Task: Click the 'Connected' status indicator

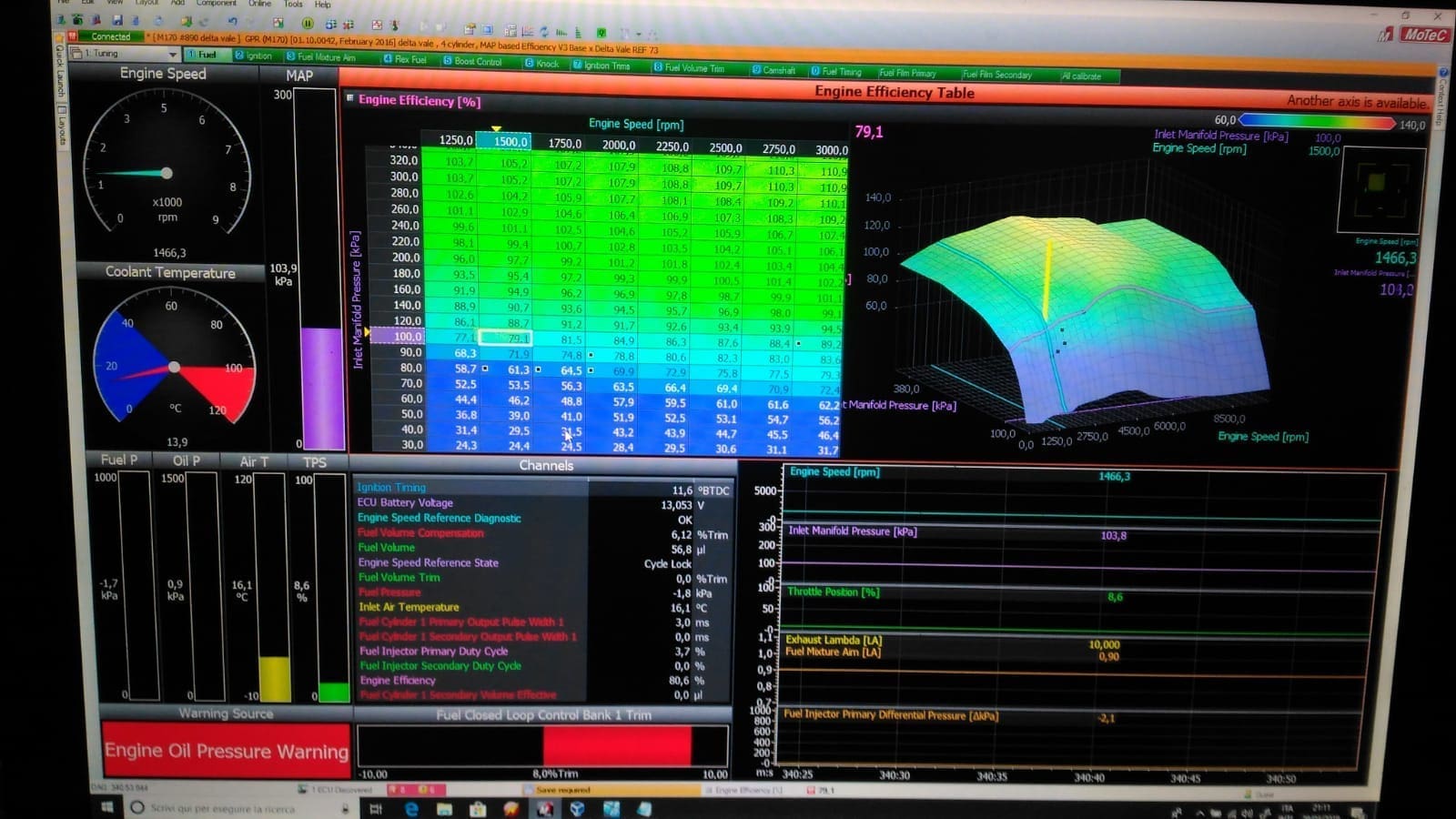Action: tap(109, 36)
